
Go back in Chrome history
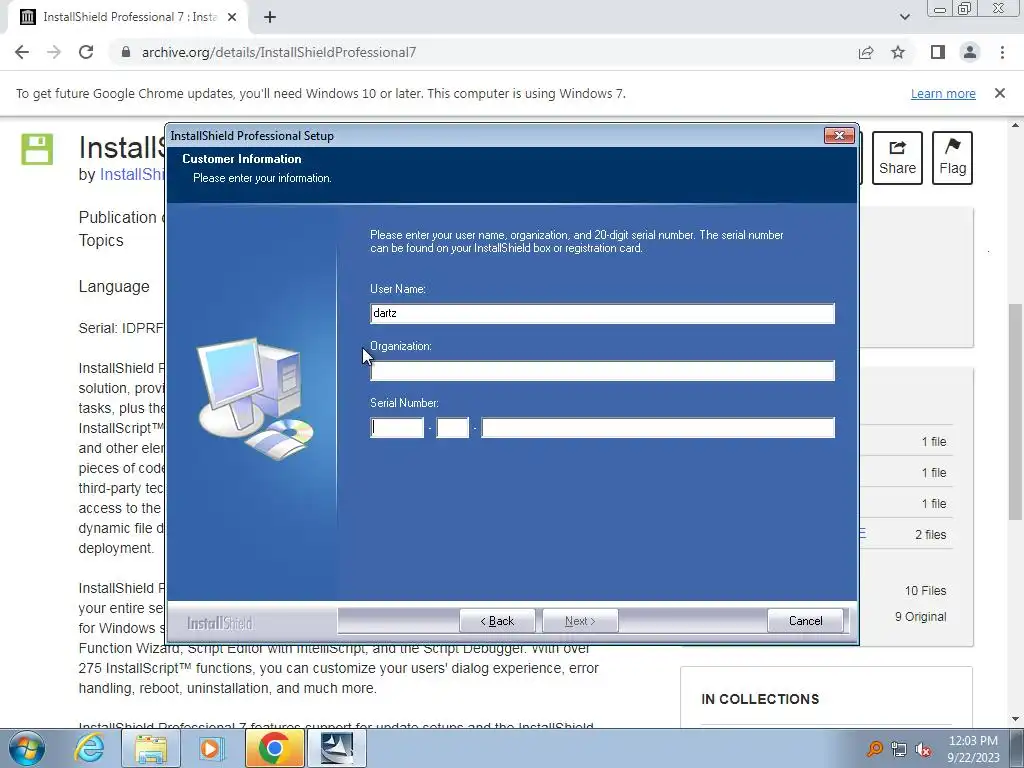[x=22, y=52]
